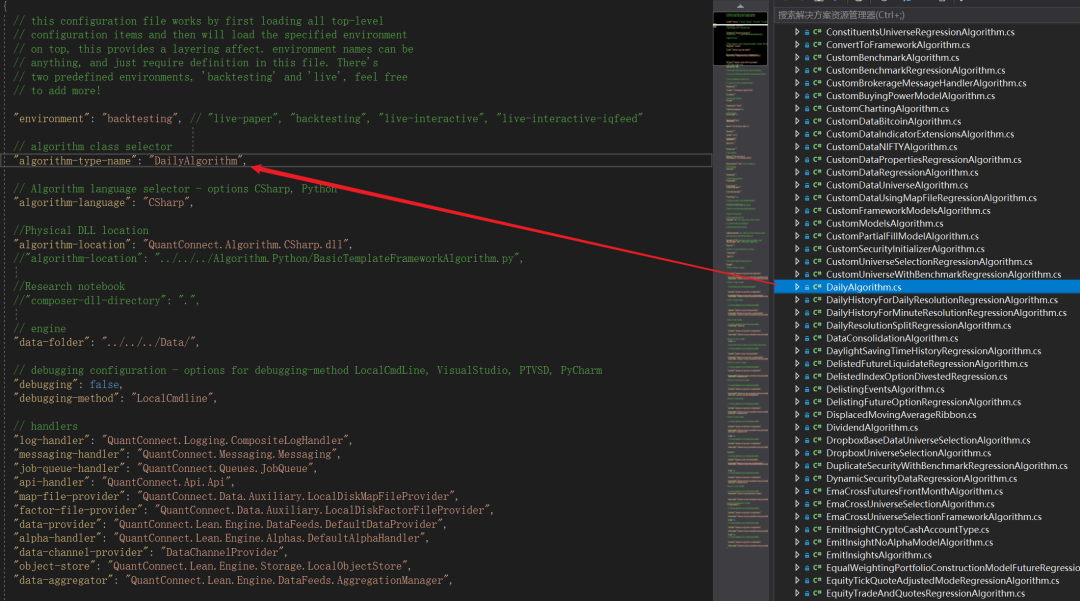Click the C# icon of DropboxUniverseSelectionAlgorithm.cs

pos(817,453)
